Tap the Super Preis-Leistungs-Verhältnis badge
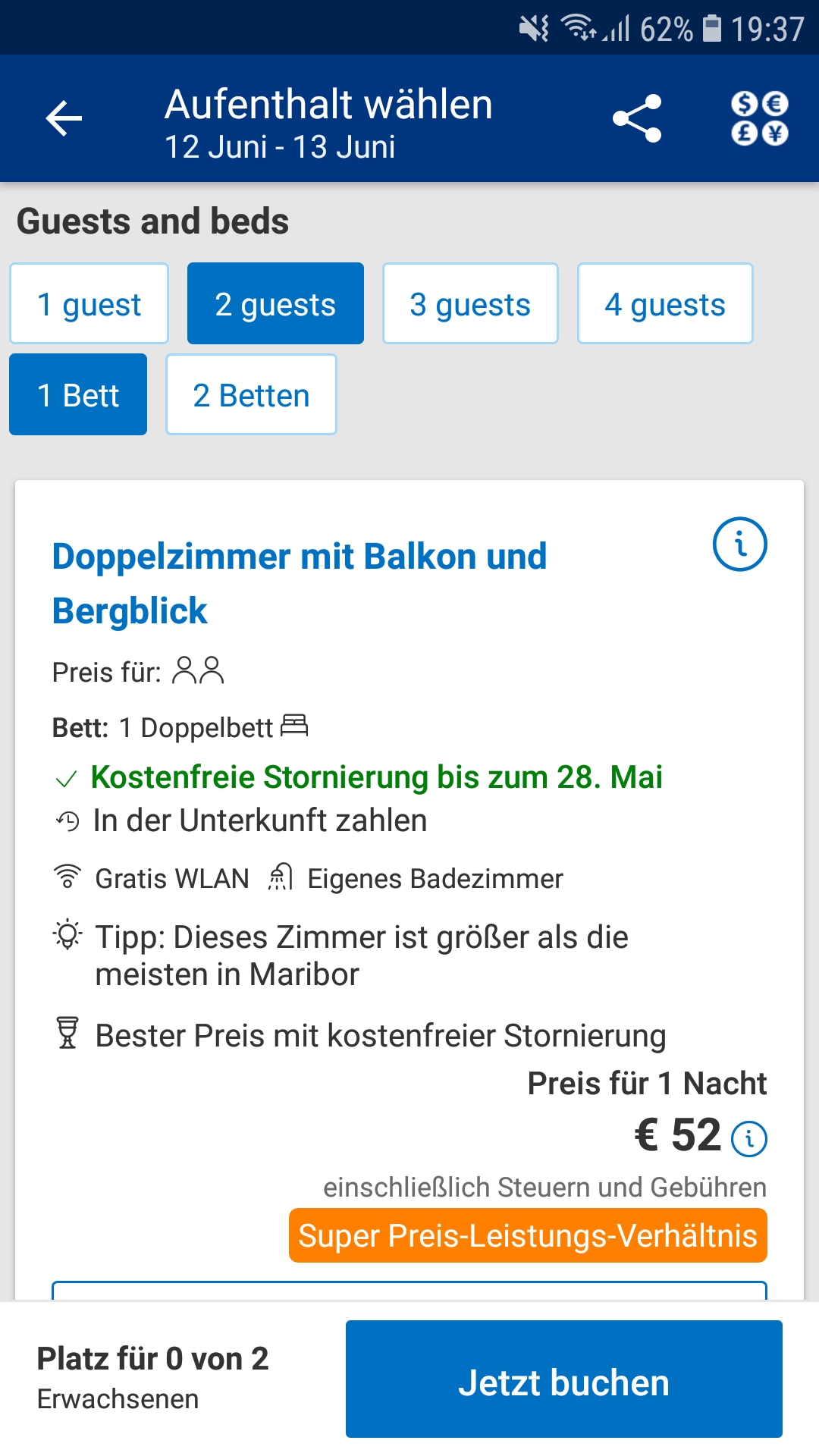 click(528, 1235)
